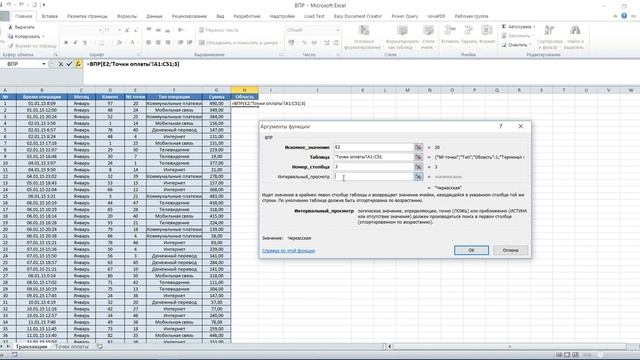
Task: Open Справка по этой функции link
Action: point(289,251)
